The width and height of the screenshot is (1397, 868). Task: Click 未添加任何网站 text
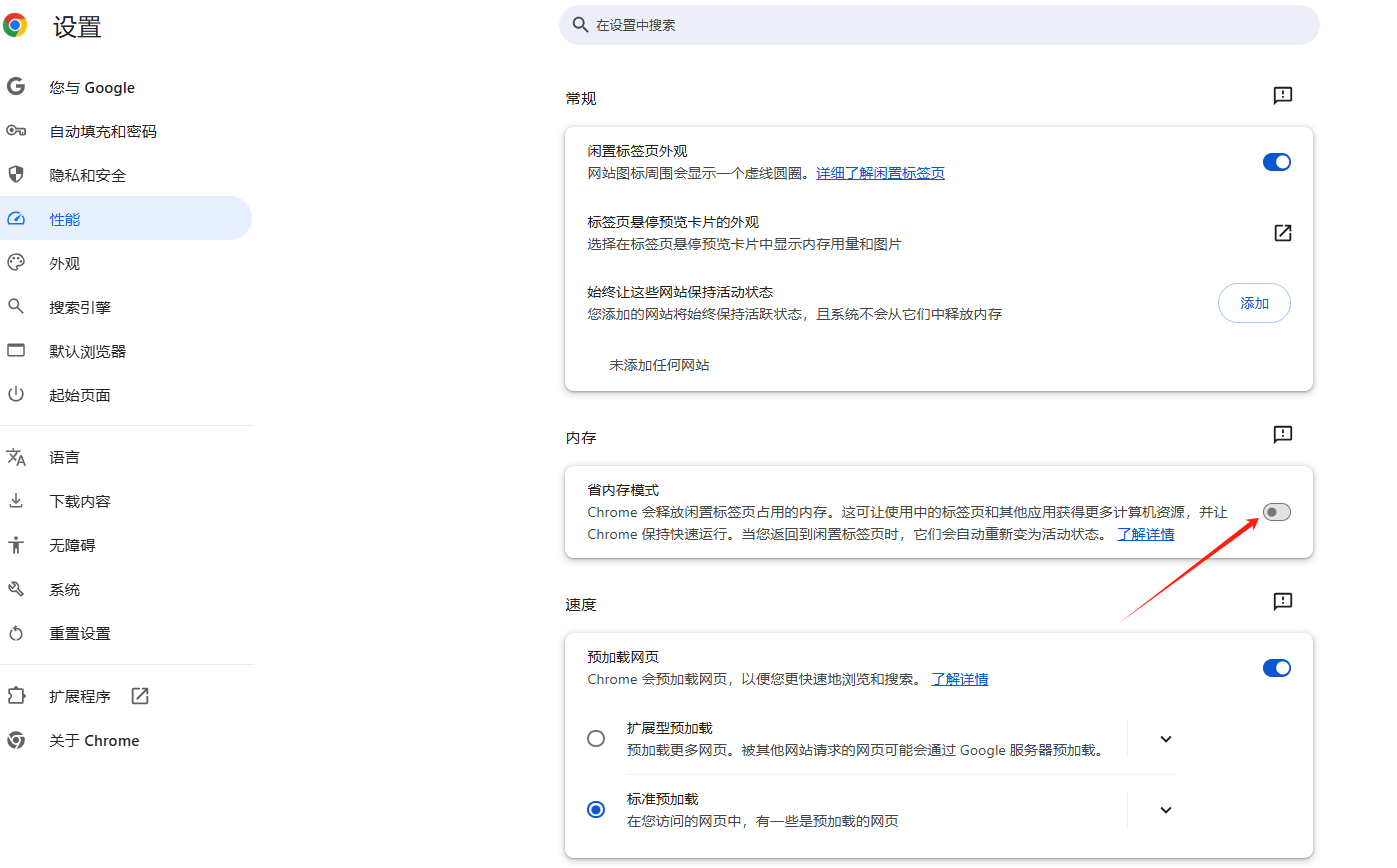pyautogui.click(x=659, y=365)
